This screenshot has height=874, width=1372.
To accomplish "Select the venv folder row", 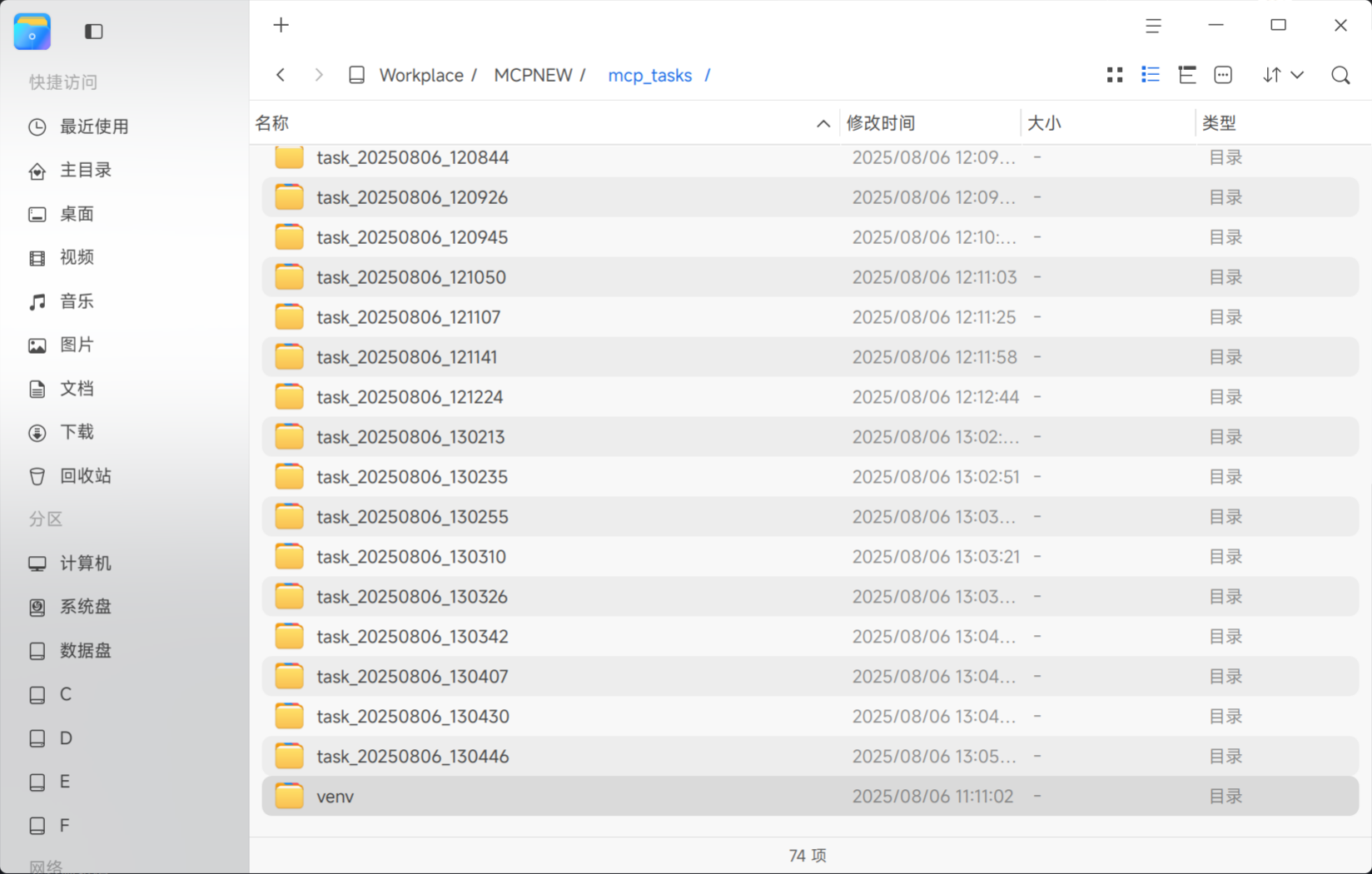I will 810,797.
